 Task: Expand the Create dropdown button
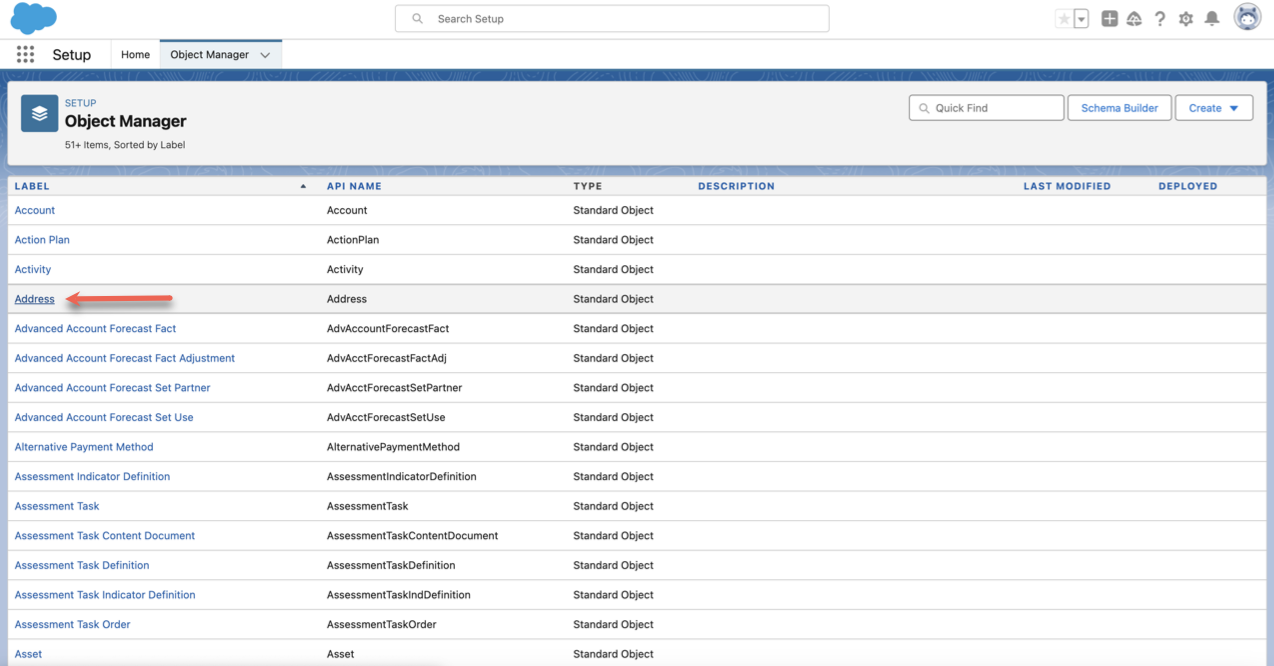point(1214,108)
